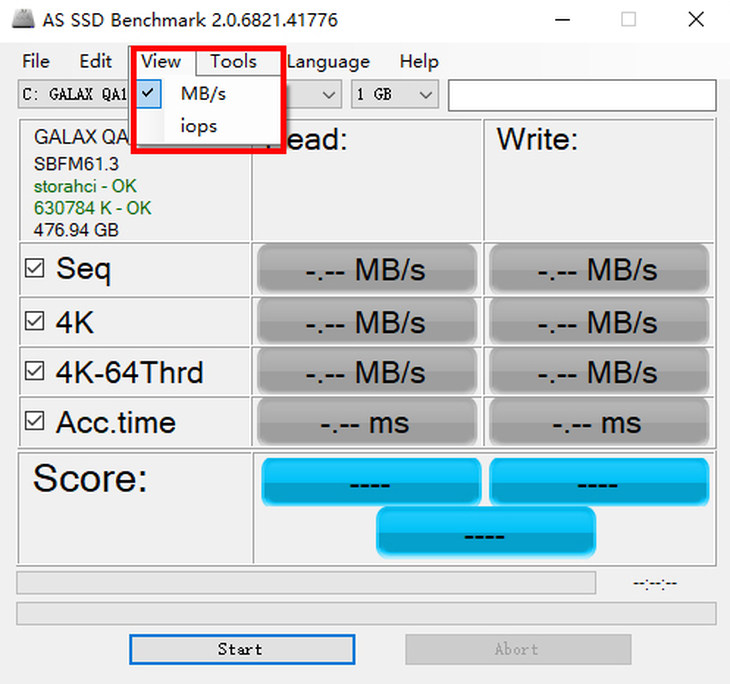Click the Acc.time read ms result box
Viewport: 730px width, 684px height.
(367, 422)
